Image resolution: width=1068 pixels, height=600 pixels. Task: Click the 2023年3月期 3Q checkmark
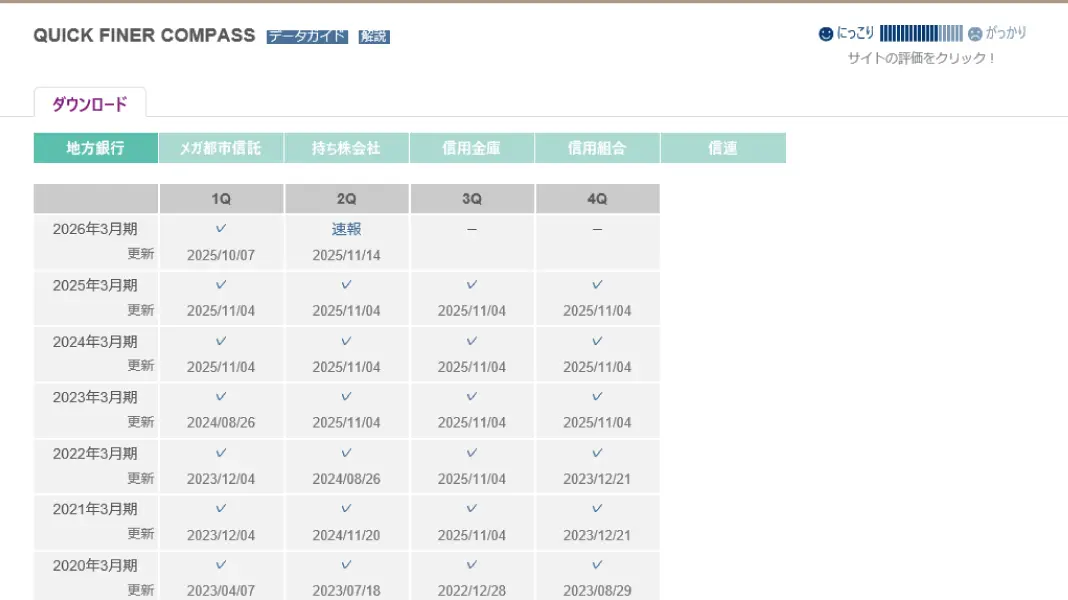[x=471, y=396]
